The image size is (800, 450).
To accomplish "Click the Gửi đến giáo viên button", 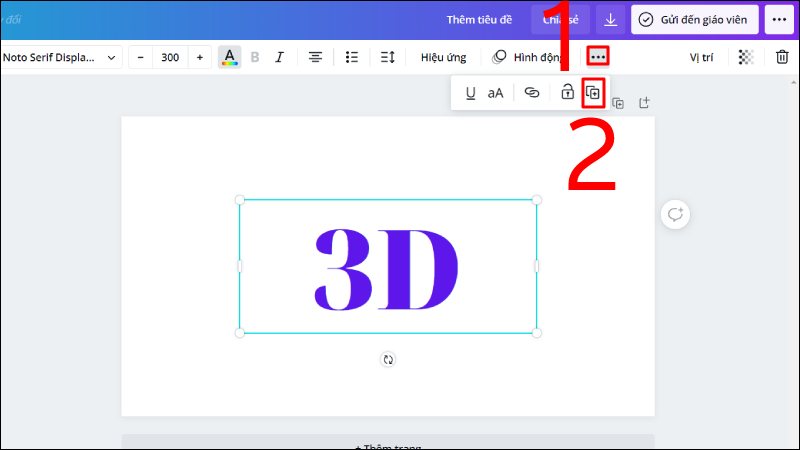I will point(694,19).
